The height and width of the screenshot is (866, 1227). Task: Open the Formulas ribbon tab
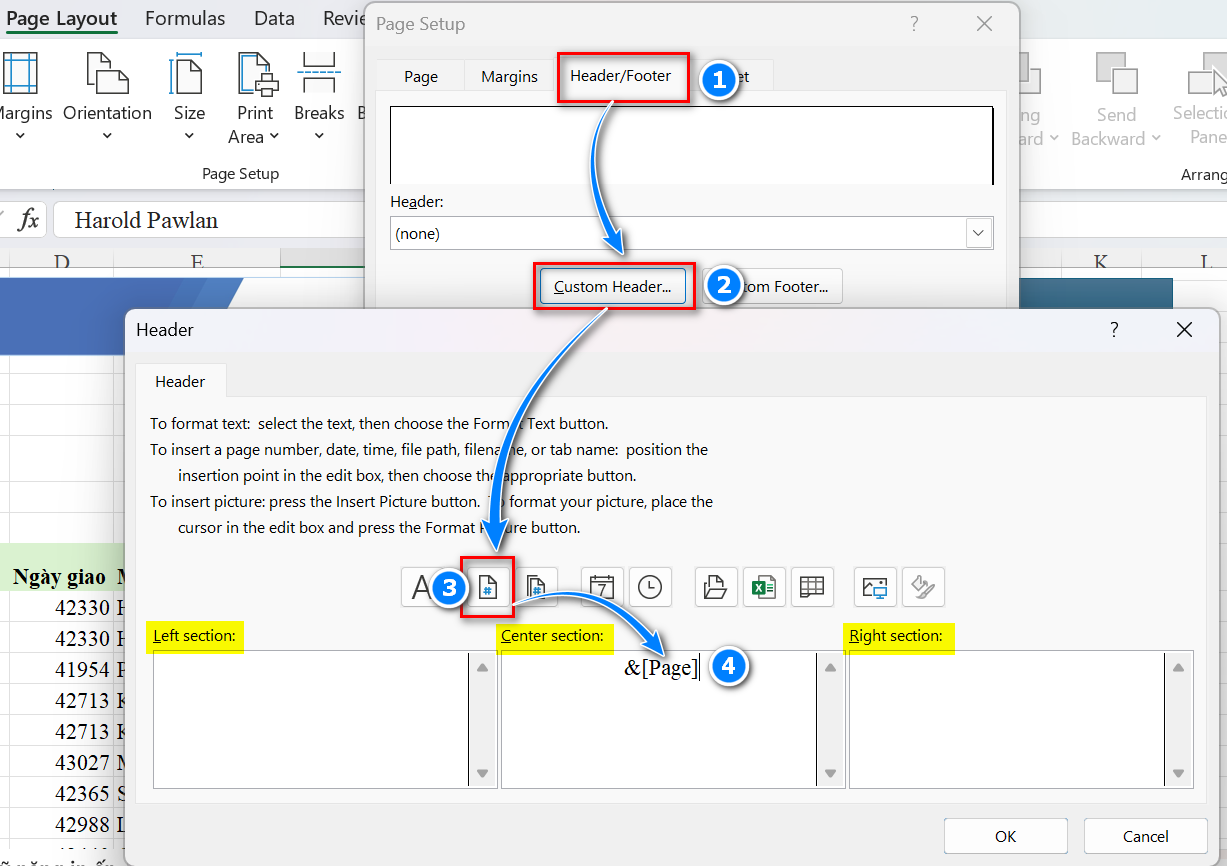click(185, 18)
